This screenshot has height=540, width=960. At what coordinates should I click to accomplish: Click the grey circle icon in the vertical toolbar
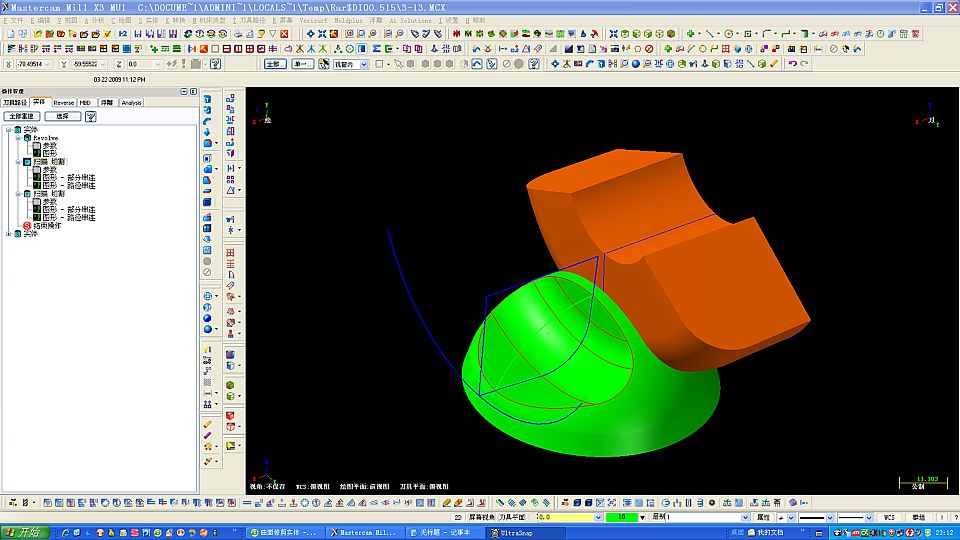point(208,261)
